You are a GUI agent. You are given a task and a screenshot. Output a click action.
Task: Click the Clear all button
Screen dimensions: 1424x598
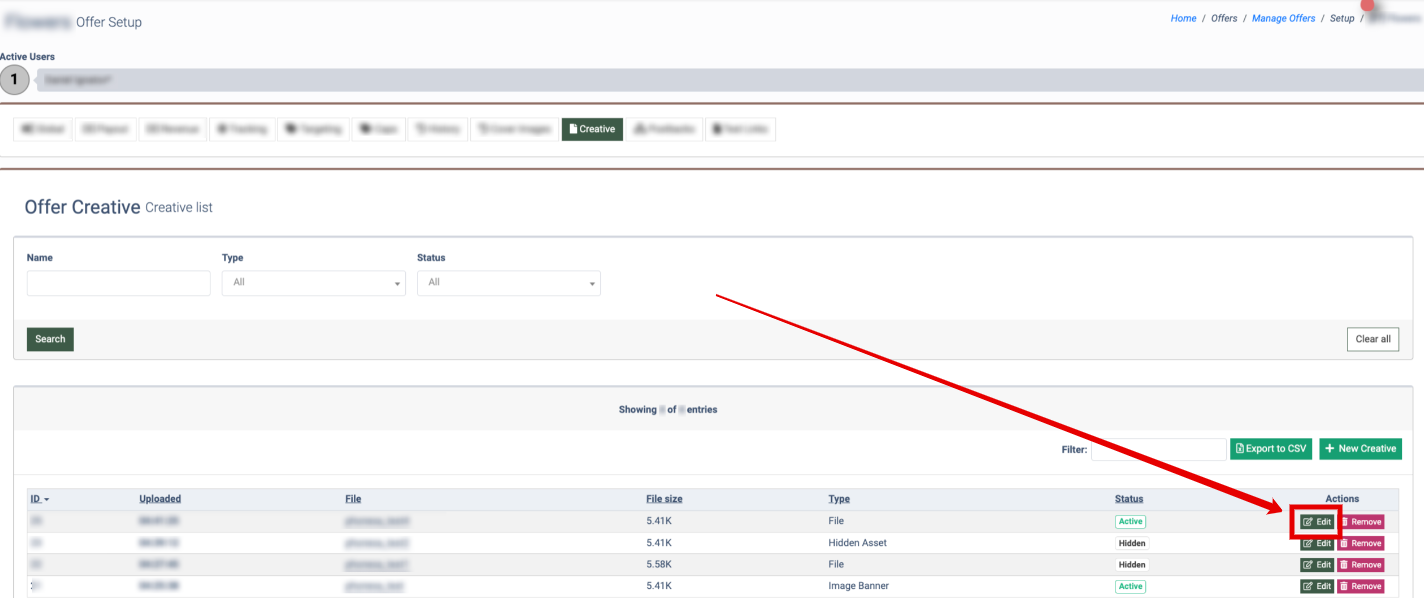1372,339
